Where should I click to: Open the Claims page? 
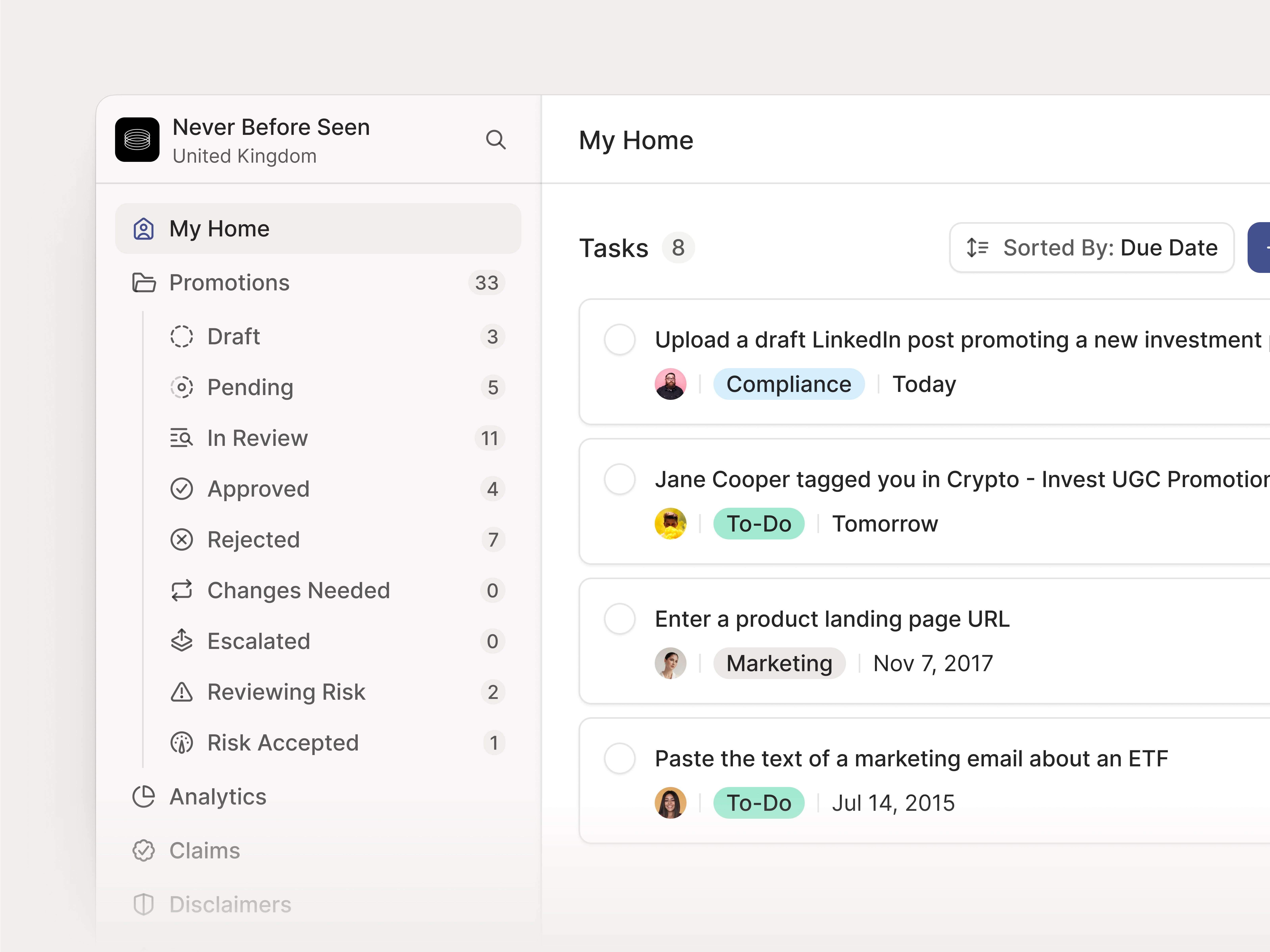[x=318, y=850]
